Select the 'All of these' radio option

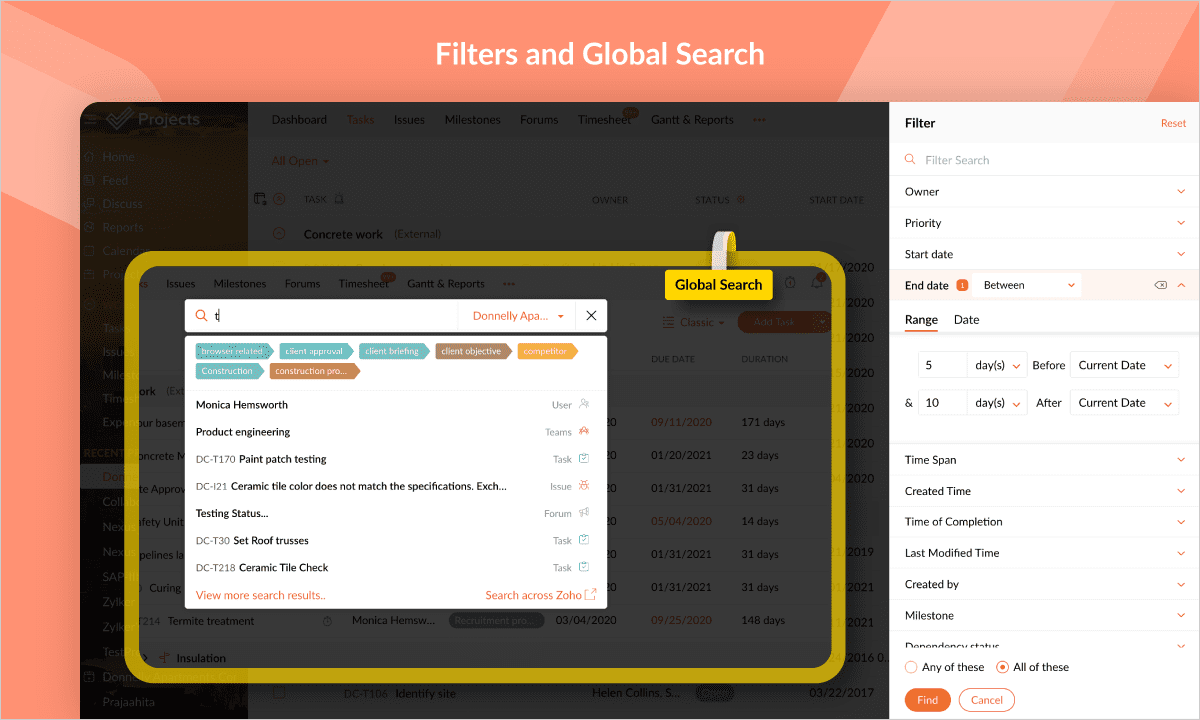[1003, 667]
